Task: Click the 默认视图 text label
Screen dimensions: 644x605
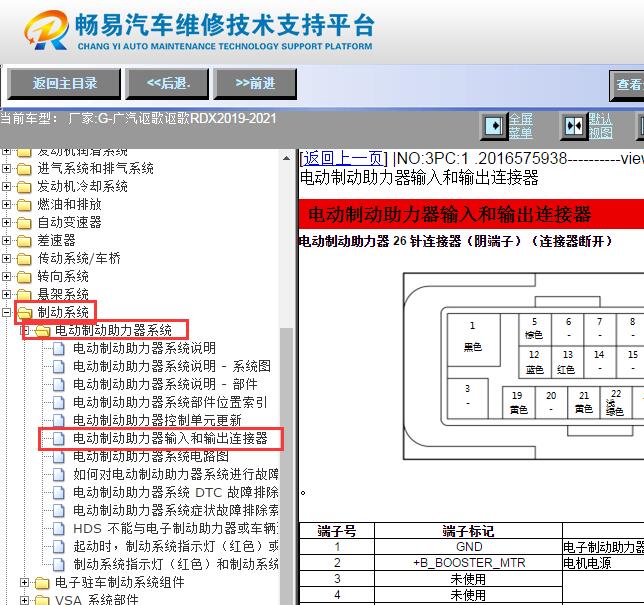Action: click(600, 126)
